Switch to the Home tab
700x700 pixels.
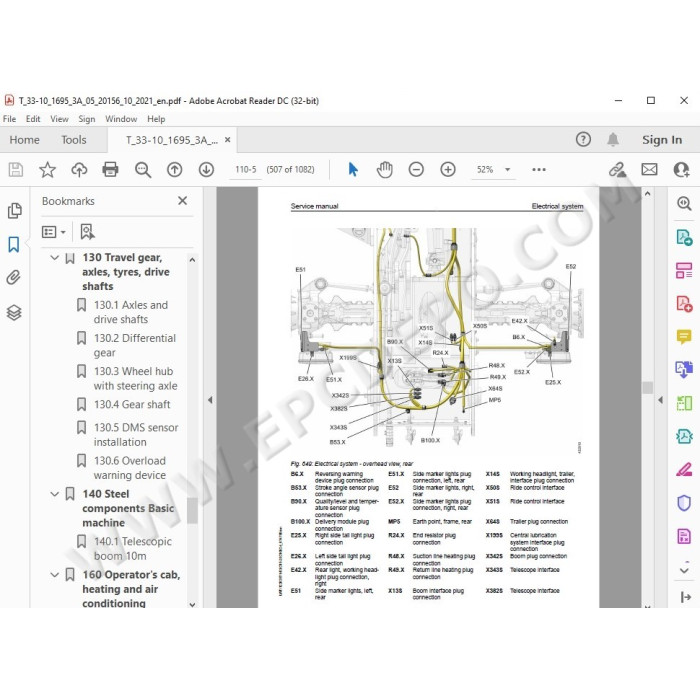(25, 140)
